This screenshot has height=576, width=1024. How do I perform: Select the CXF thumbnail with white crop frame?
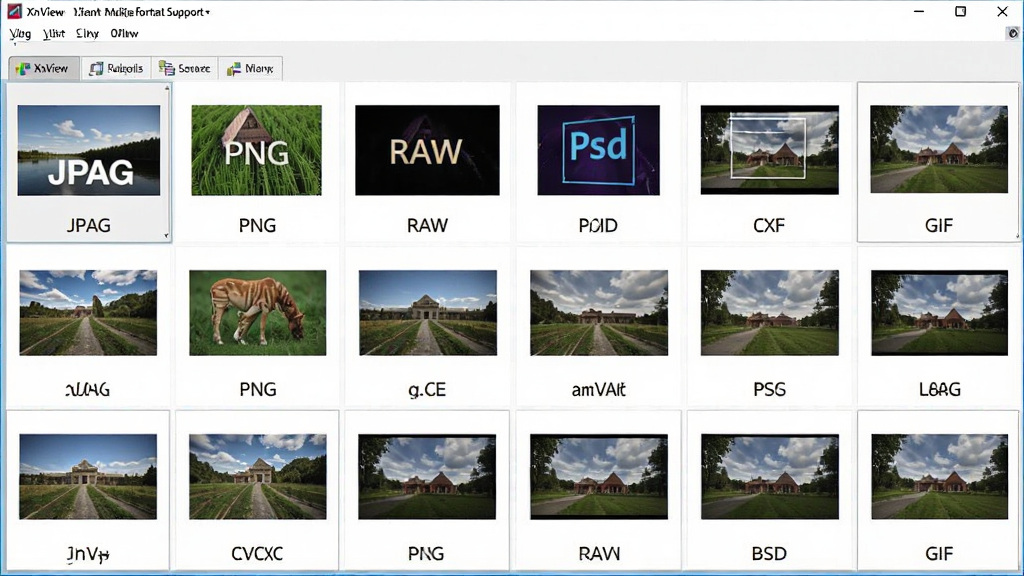click(769, 150)
